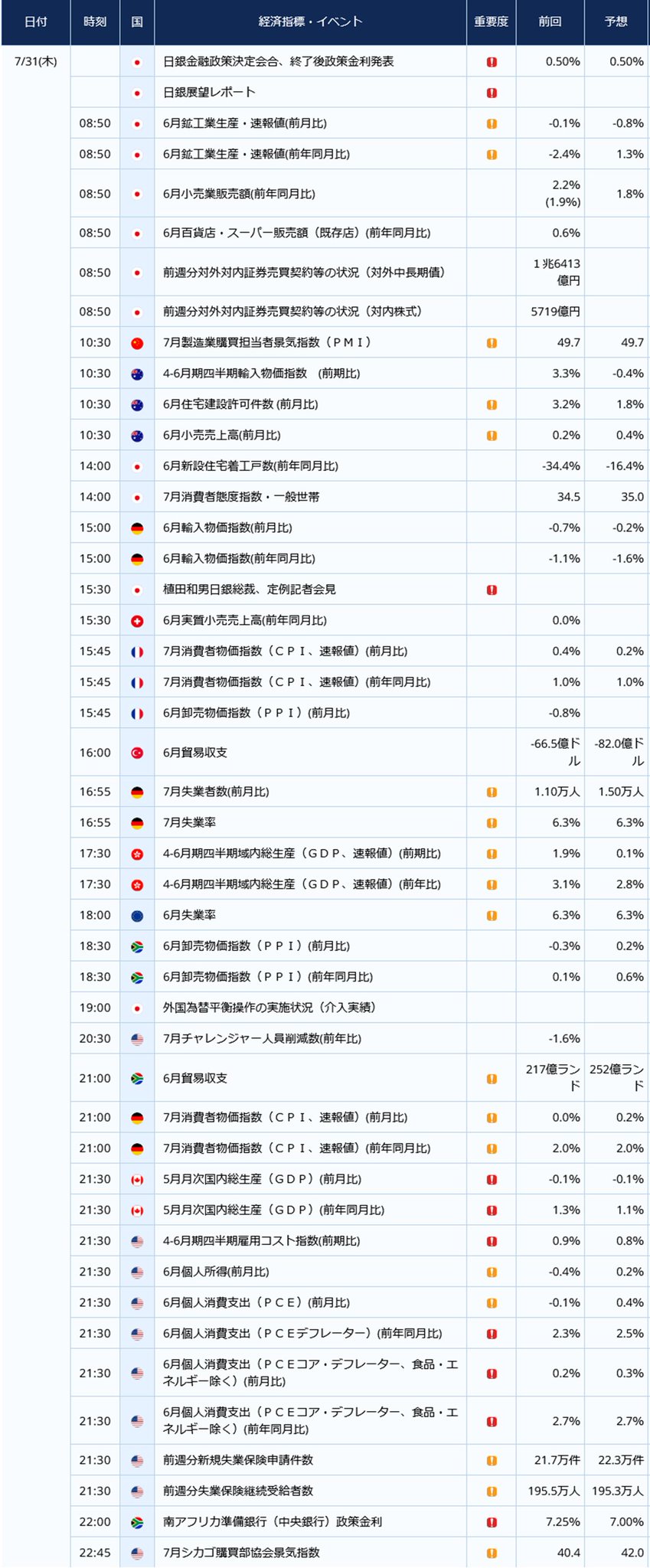Click the 時刻 column header
Viewport: 650px width, 1568px height.
(95, 22)
